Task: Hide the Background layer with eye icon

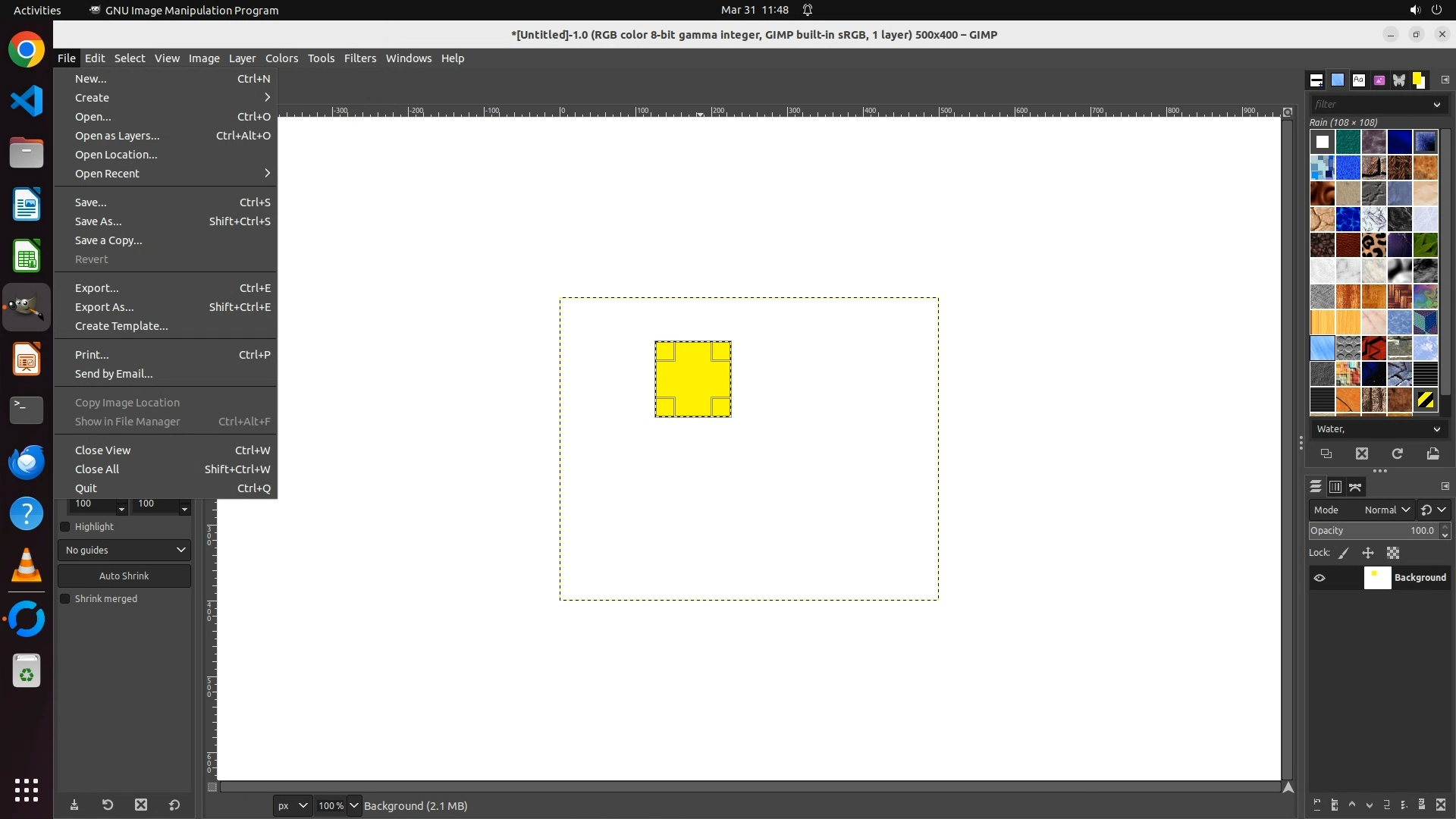Action: pos(1319,578)
